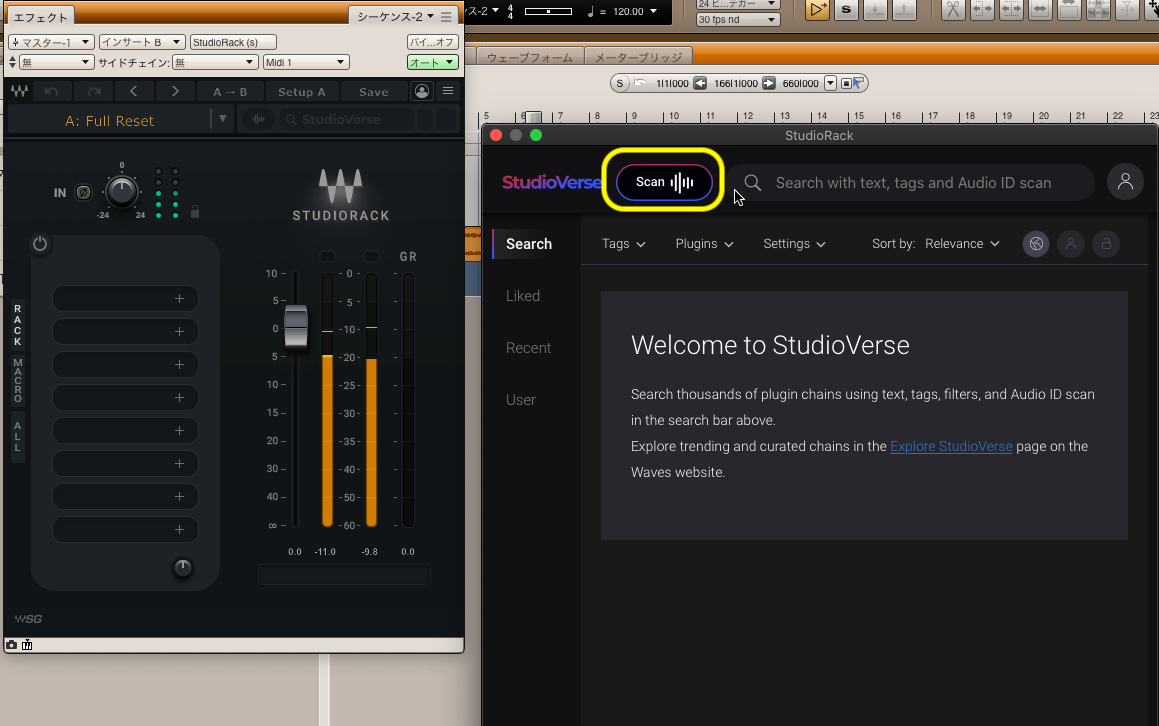Open the Liked section in StudioVerse
The width and height of the screenshot is (1159, 726).
coord(523,296)
